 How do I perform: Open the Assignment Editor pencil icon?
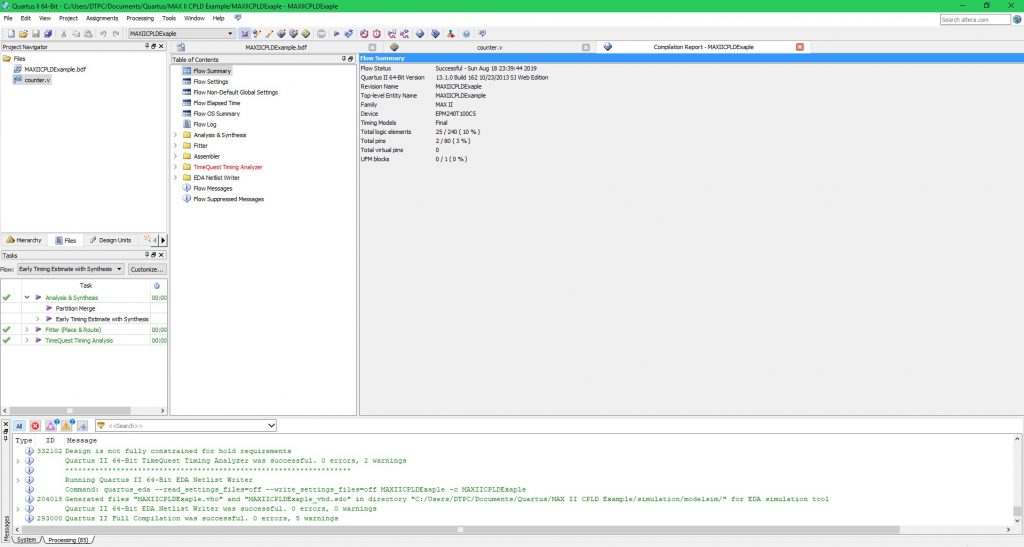click(x=269, y=34)
